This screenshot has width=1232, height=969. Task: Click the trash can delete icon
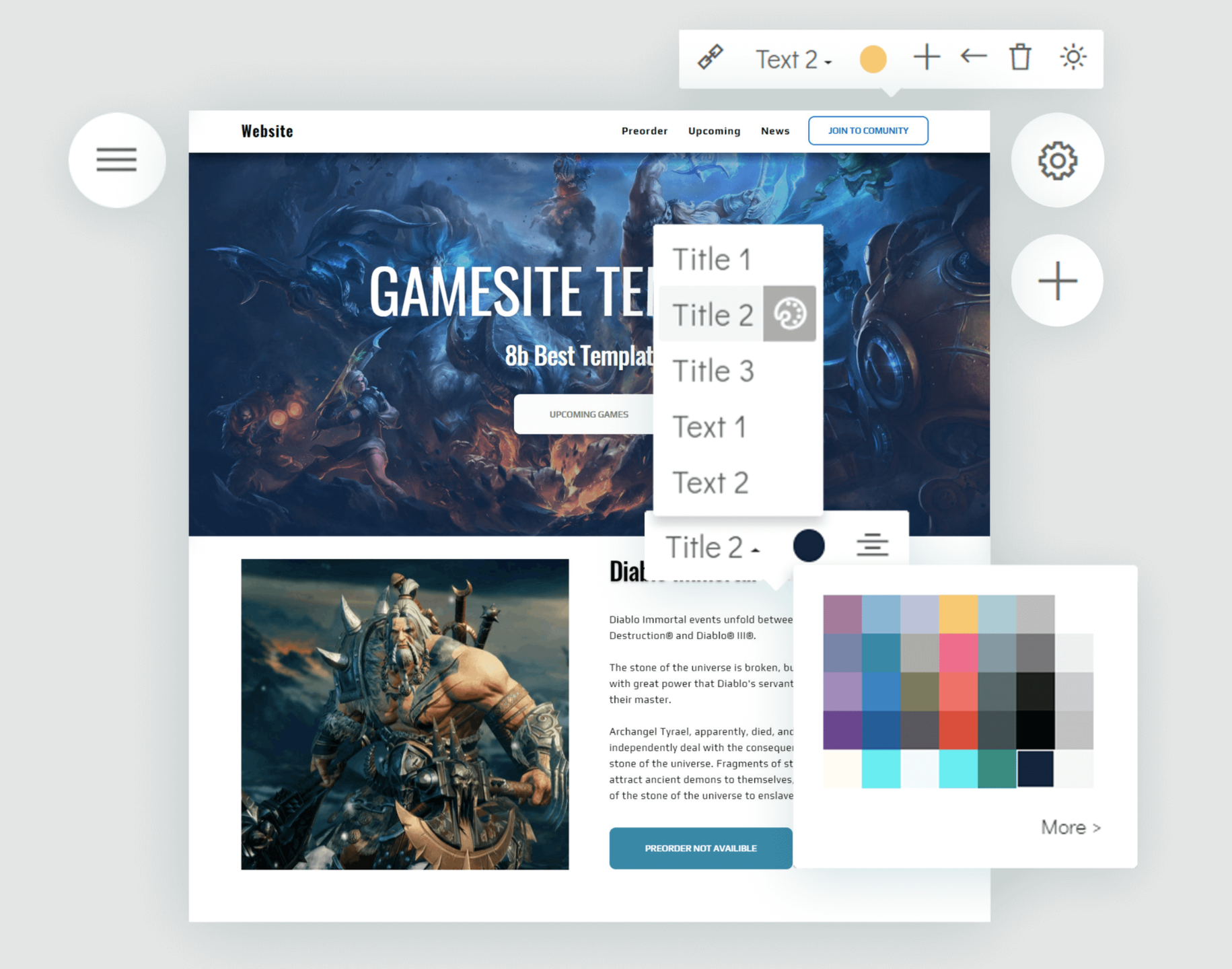(1020, 57)
